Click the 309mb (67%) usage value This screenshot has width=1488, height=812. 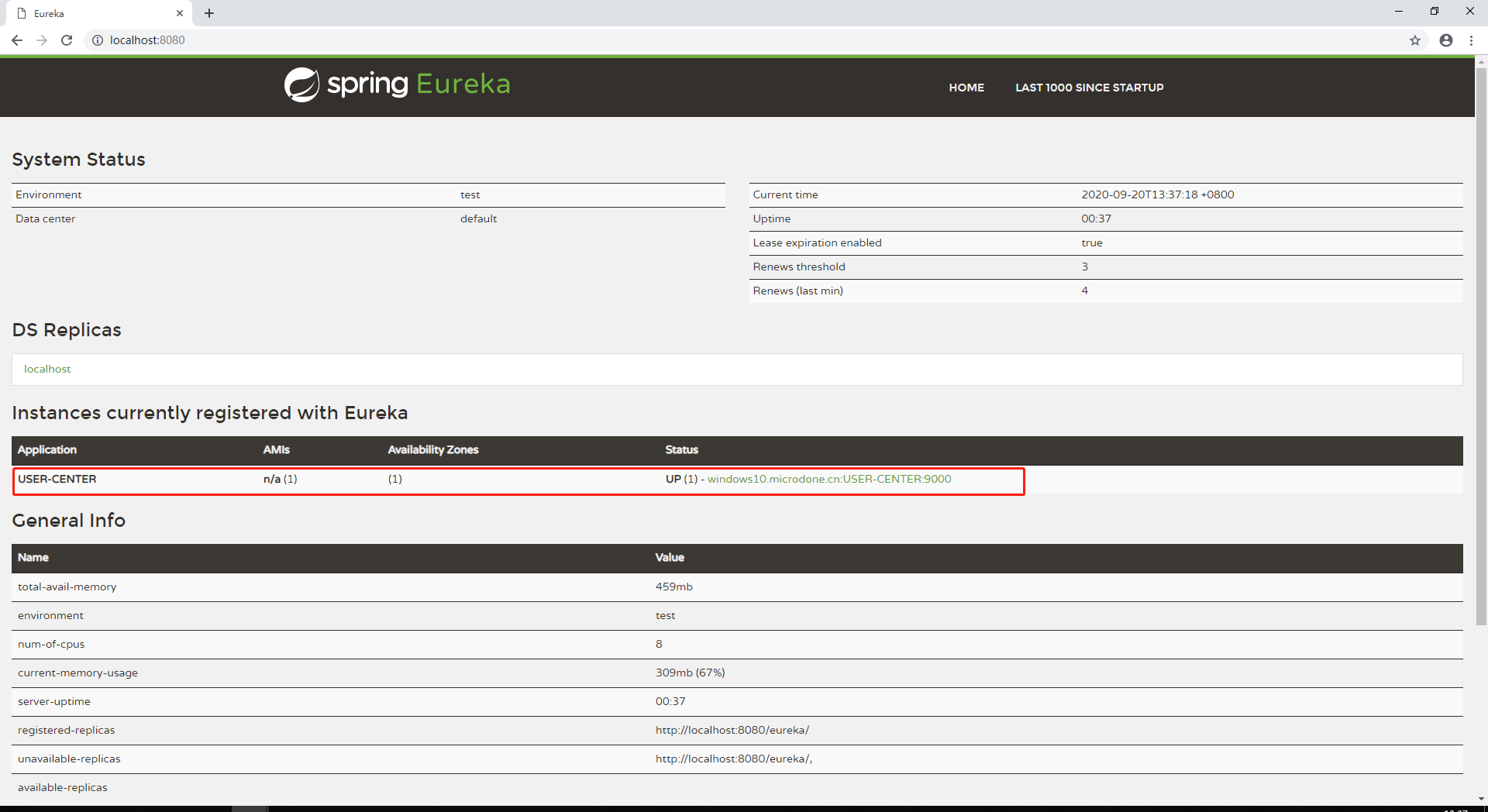pos(691,673)
